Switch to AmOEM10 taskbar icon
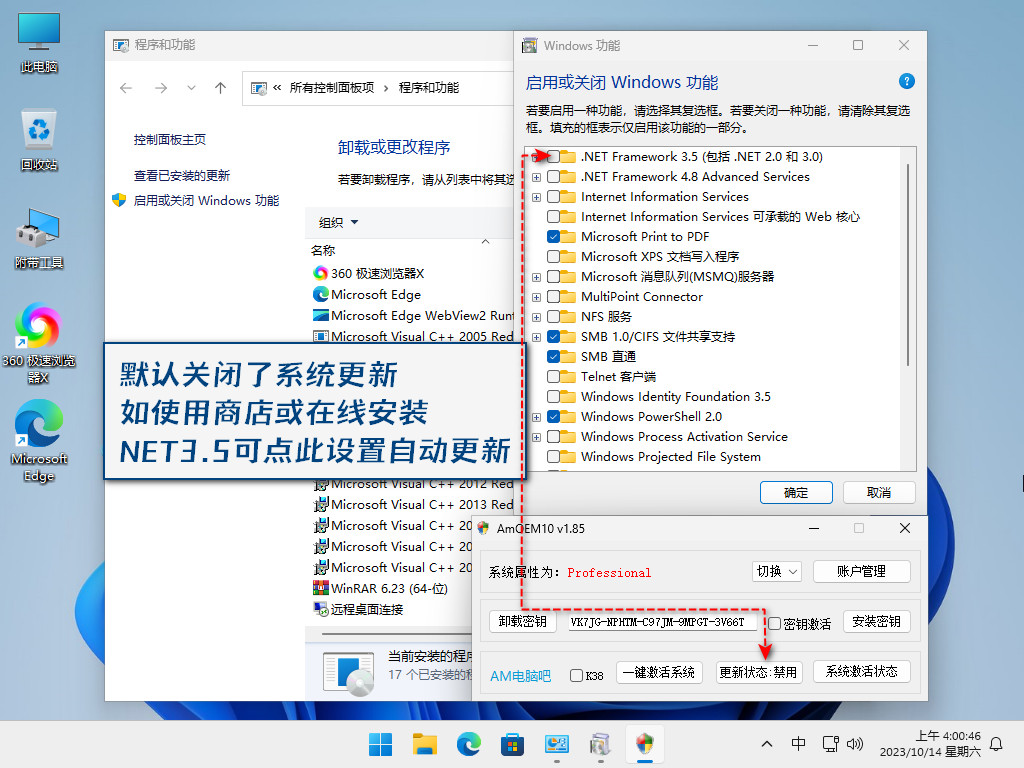The width and height of the screenshot is (1024, 768). (x=645, y=744)
